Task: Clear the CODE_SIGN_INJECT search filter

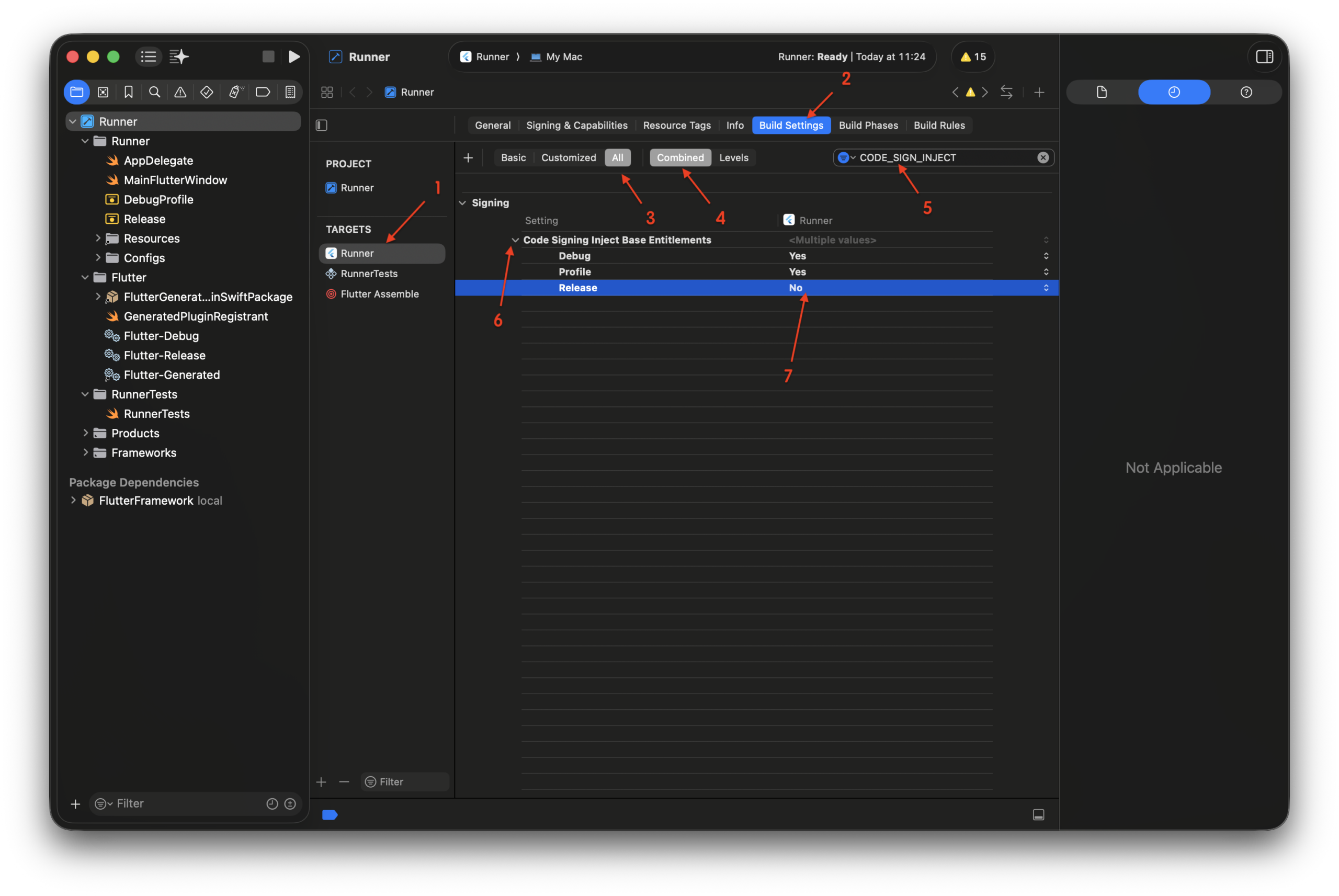Action: point(1042,158)
